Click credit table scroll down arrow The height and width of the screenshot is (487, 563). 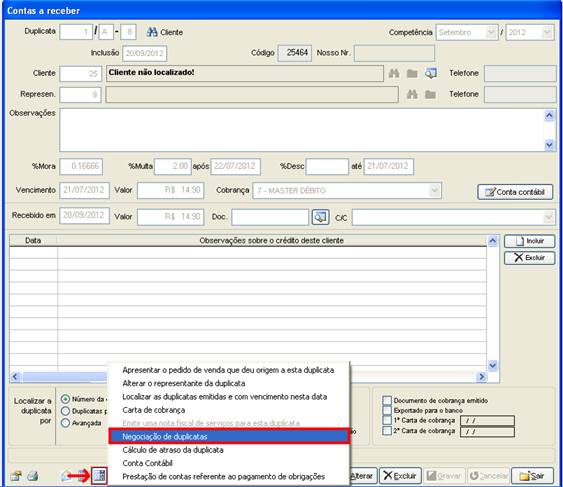(x=493, y=365)
